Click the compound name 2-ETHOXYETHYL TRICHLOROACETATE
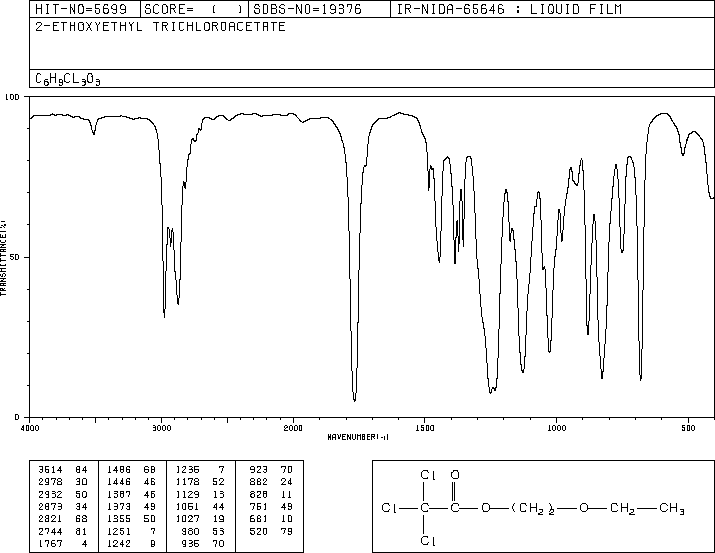 point(160,27)
